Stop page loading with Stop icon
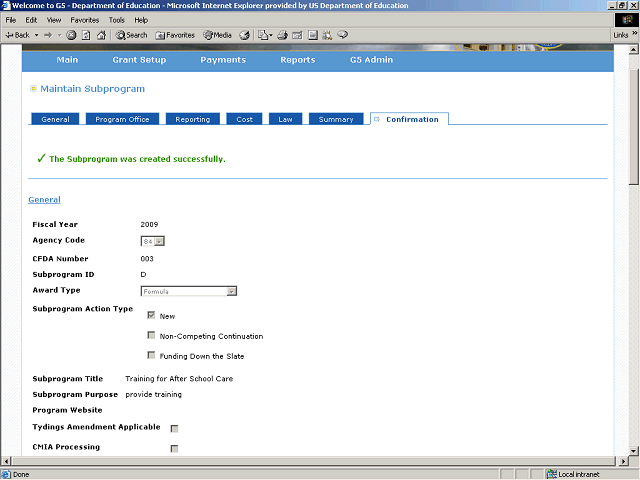This screenshot has height=480, width=640. 71,35
